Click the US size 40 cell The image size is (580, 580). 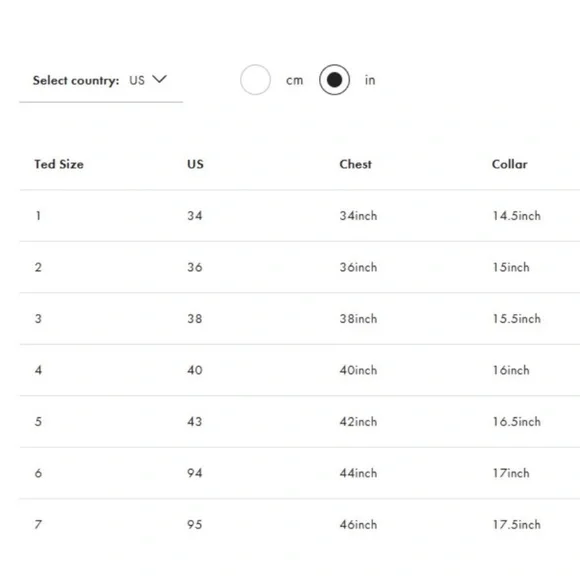(x=195, y=370)
